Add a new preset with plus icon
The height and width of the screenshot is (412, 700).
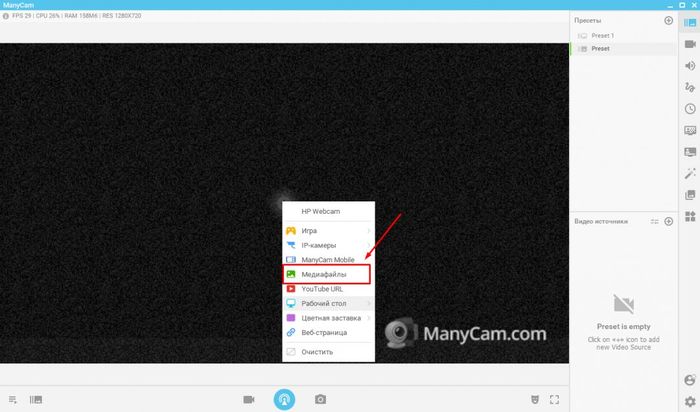click(x=668, y=21)
